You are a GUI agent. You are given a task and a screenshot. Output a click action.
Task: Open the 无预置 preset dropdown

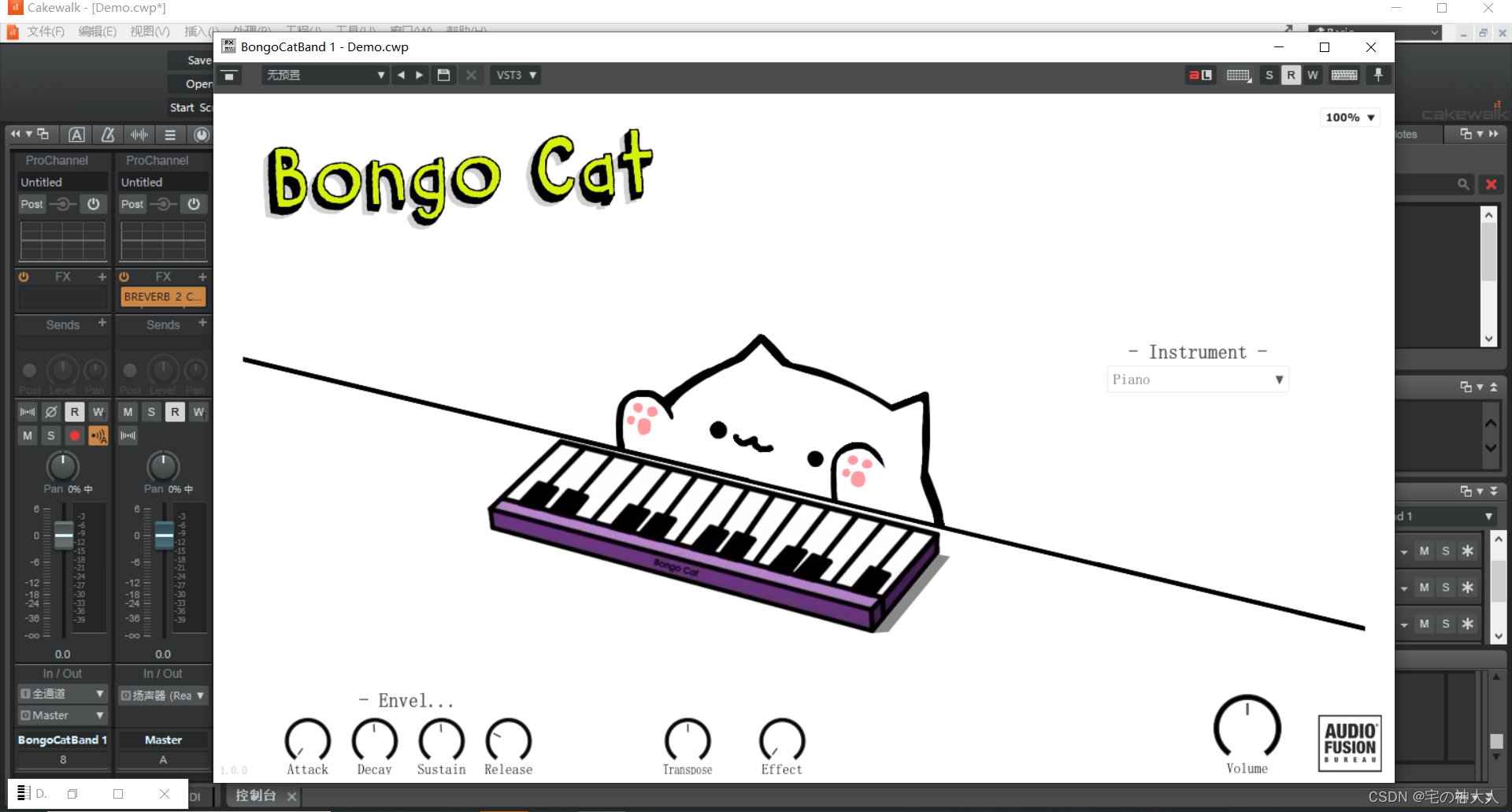point(325,75)
